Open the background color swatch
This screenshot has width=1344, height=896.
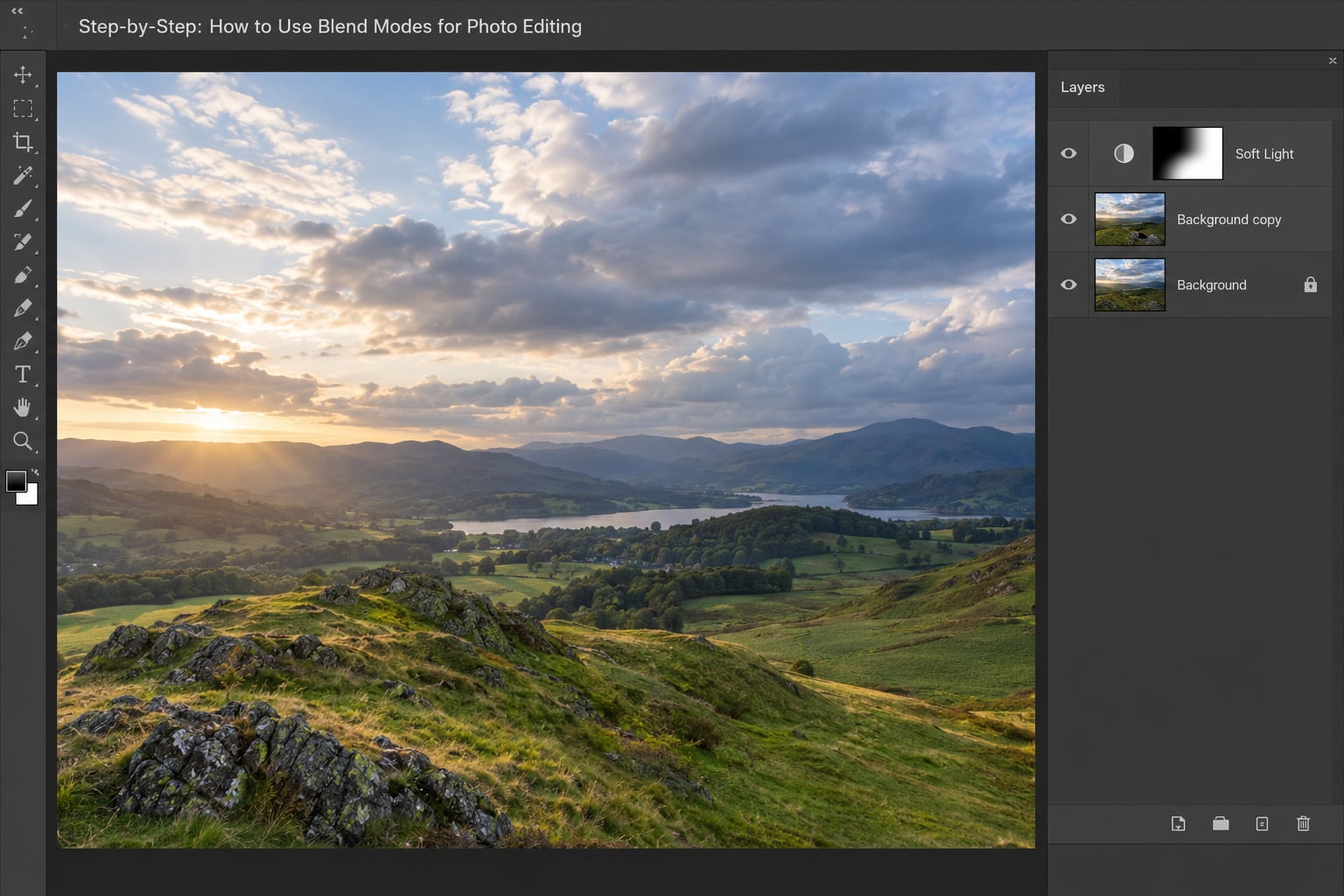coord(30,497)
